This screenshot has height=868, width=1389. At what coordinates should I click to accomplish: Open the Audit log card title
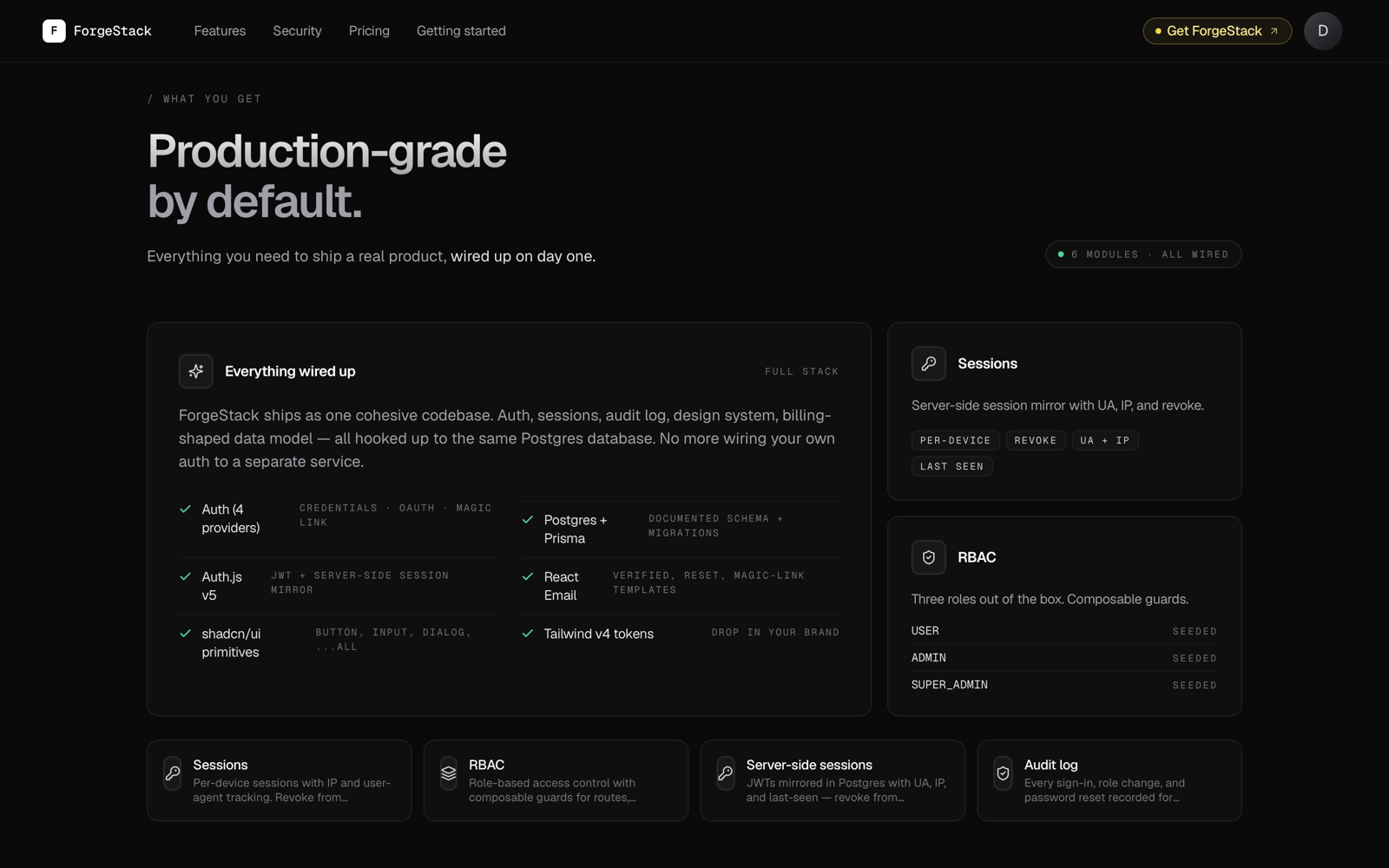(x=1050, y=765)
